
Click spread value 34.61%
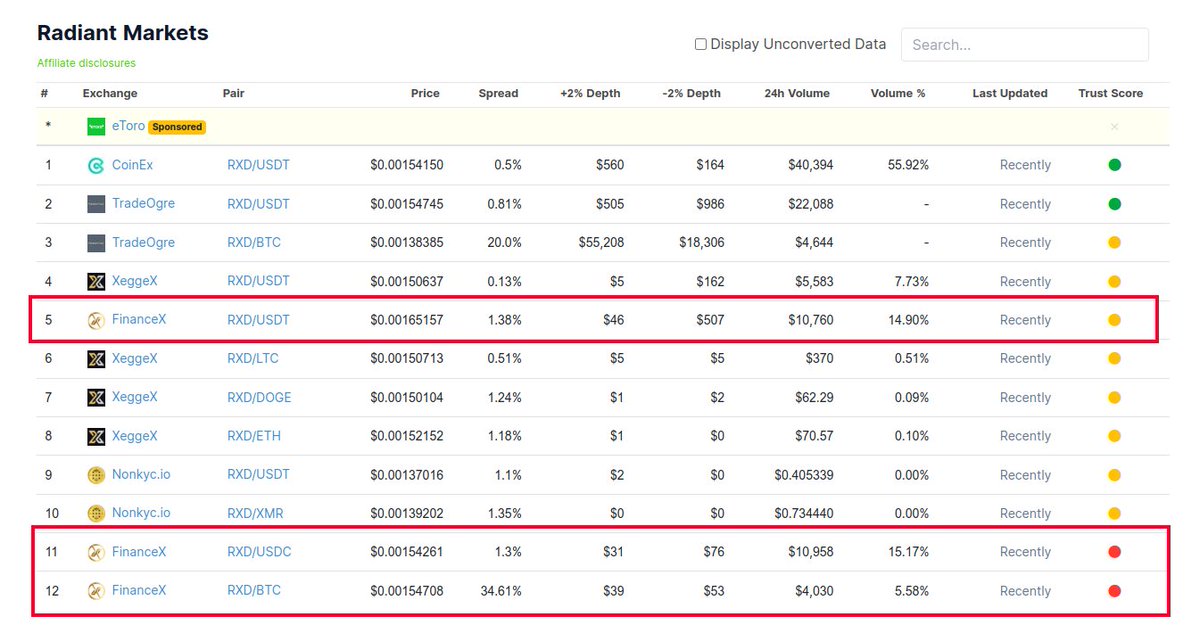(x=501, y=591)
